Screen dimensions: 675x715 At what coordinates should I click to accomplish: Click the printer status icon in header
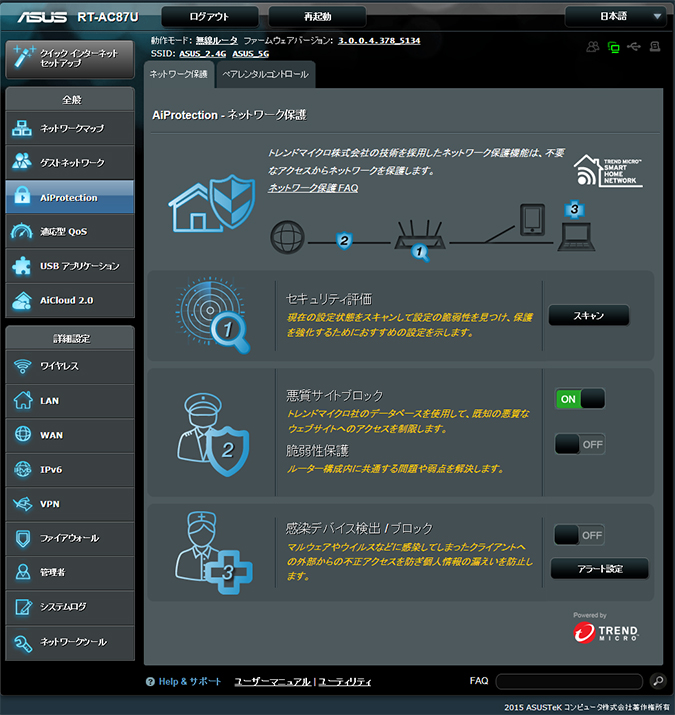click(x=655, y=47)
